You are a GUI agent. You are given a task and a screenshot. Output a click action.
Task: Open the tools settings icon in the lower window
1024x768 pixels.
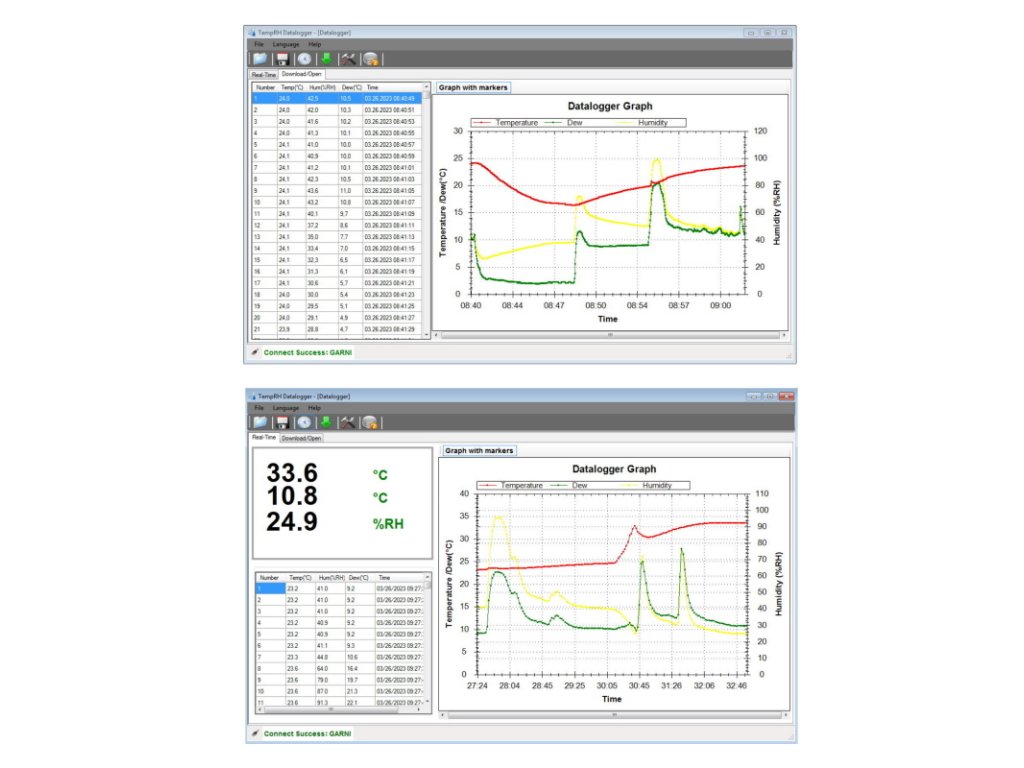tap(348, 423)
